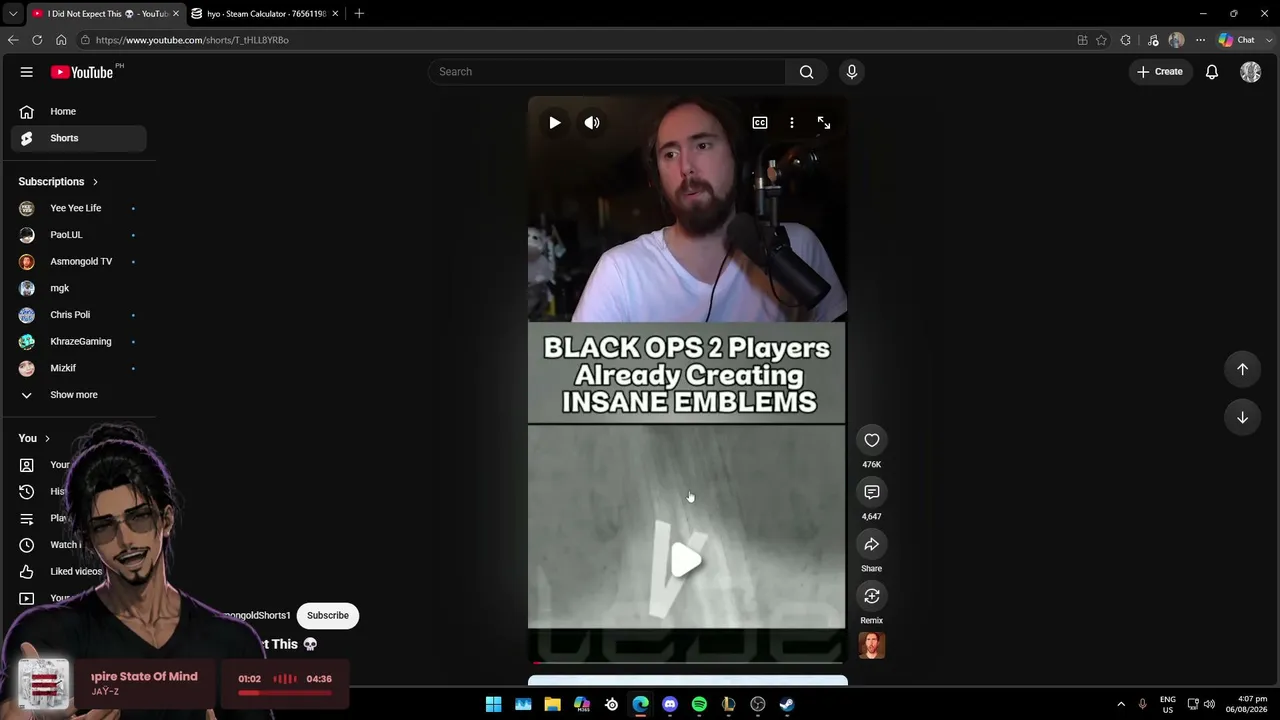The width and height of the screenshot is (1280, 720).
Task: Bookmark this page with the star icon
Action: (1101, 40)
